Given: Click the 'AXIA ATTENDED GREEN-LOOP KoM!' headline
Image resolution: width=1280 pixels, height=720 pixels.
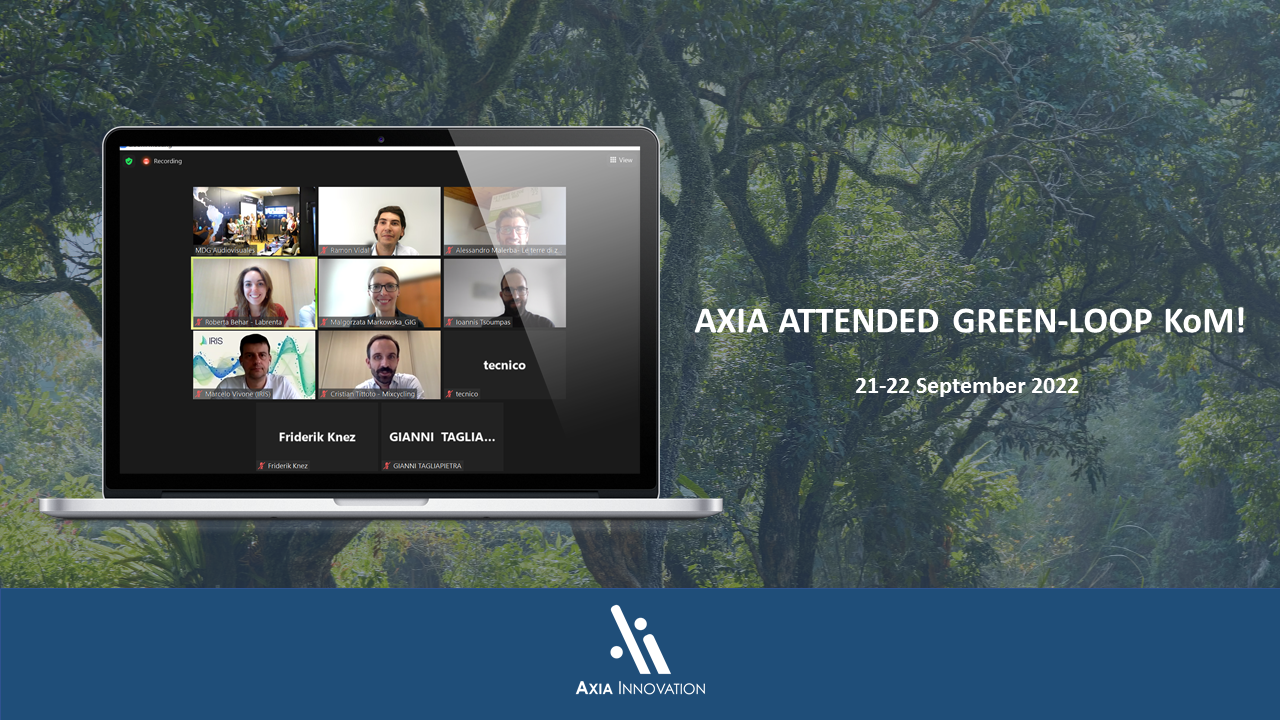Looking at the screenshot, I should [970, 321].
